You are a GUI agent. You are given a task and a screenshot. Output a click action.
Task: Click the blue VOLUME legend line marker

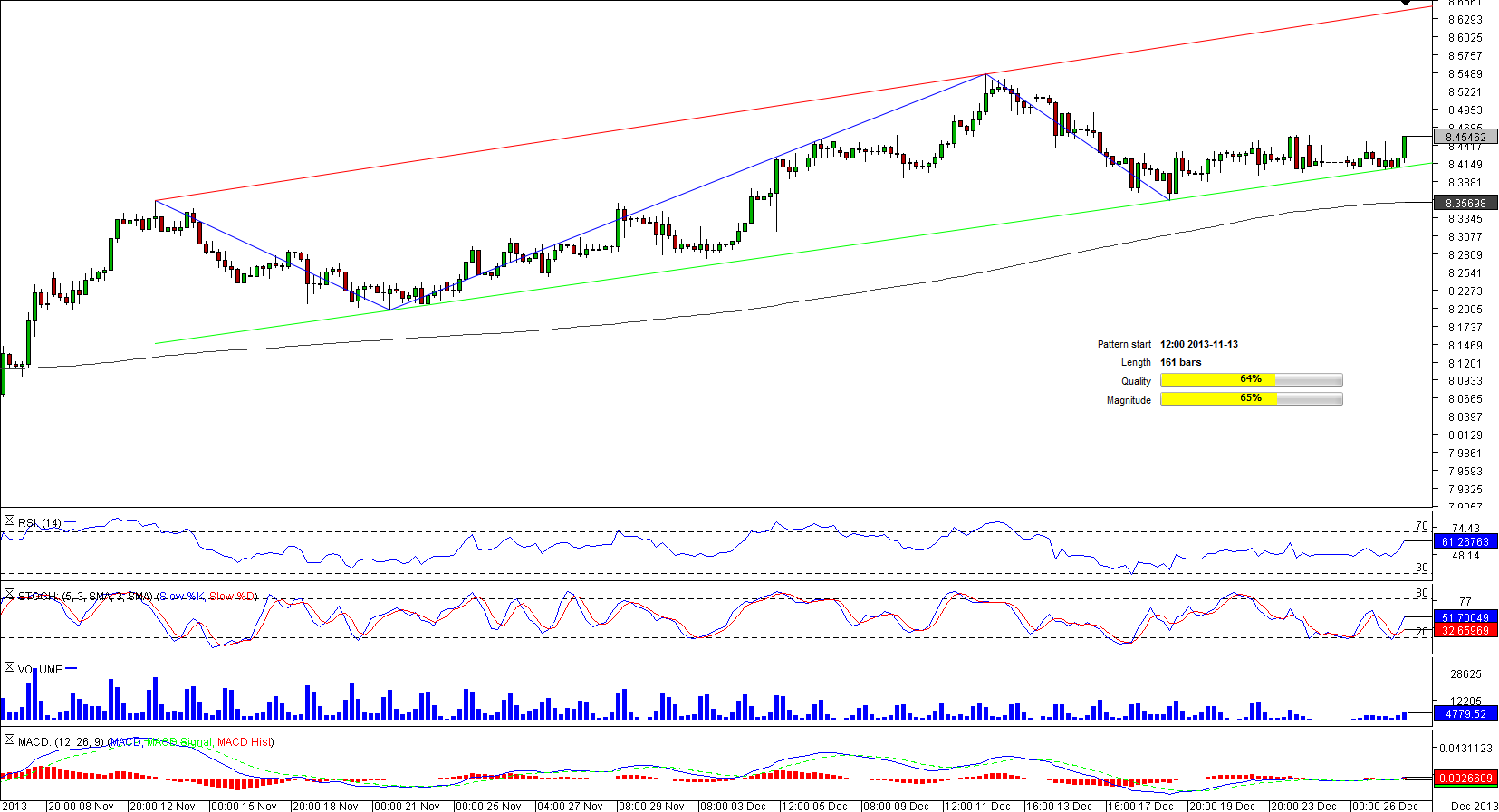point(72,669)
